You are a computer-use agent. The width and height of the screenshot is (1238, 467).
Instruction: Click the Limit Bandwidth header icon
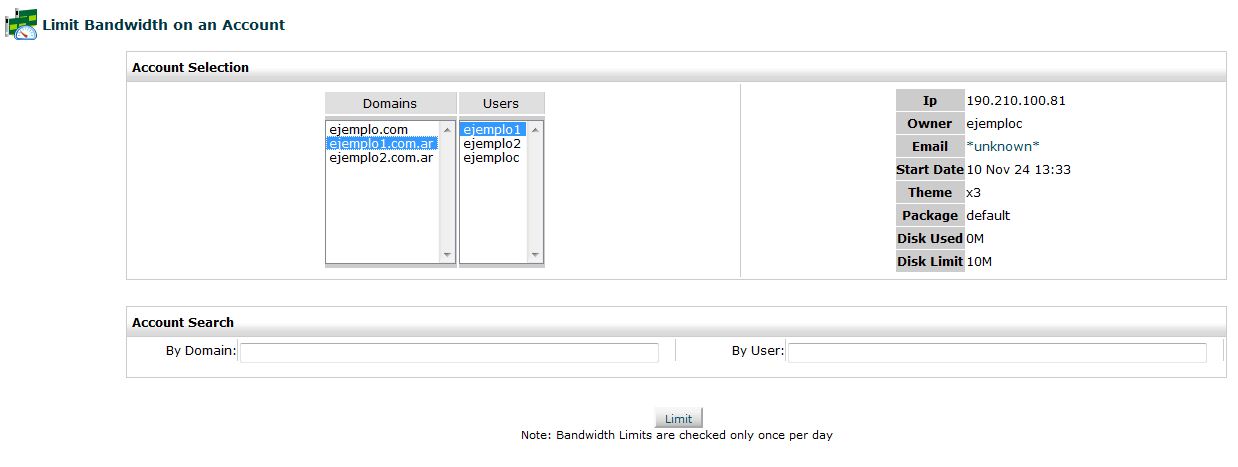(x=21, y=24)
